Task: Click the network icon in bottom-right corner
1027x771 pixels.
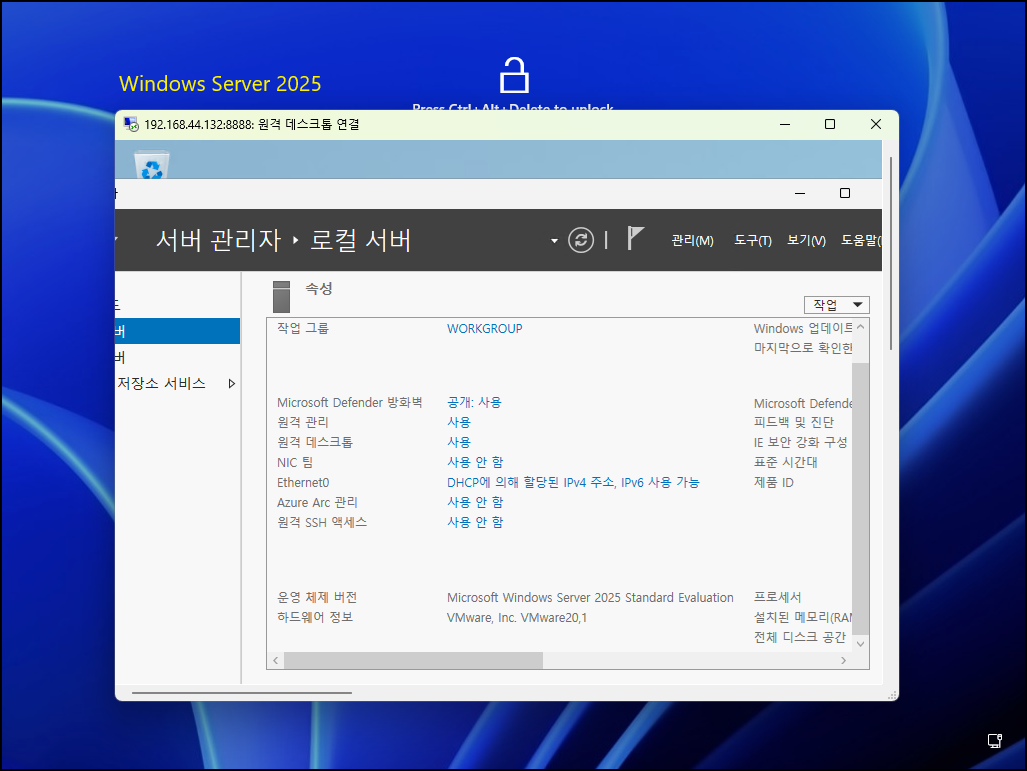Action: click(995, 741)
